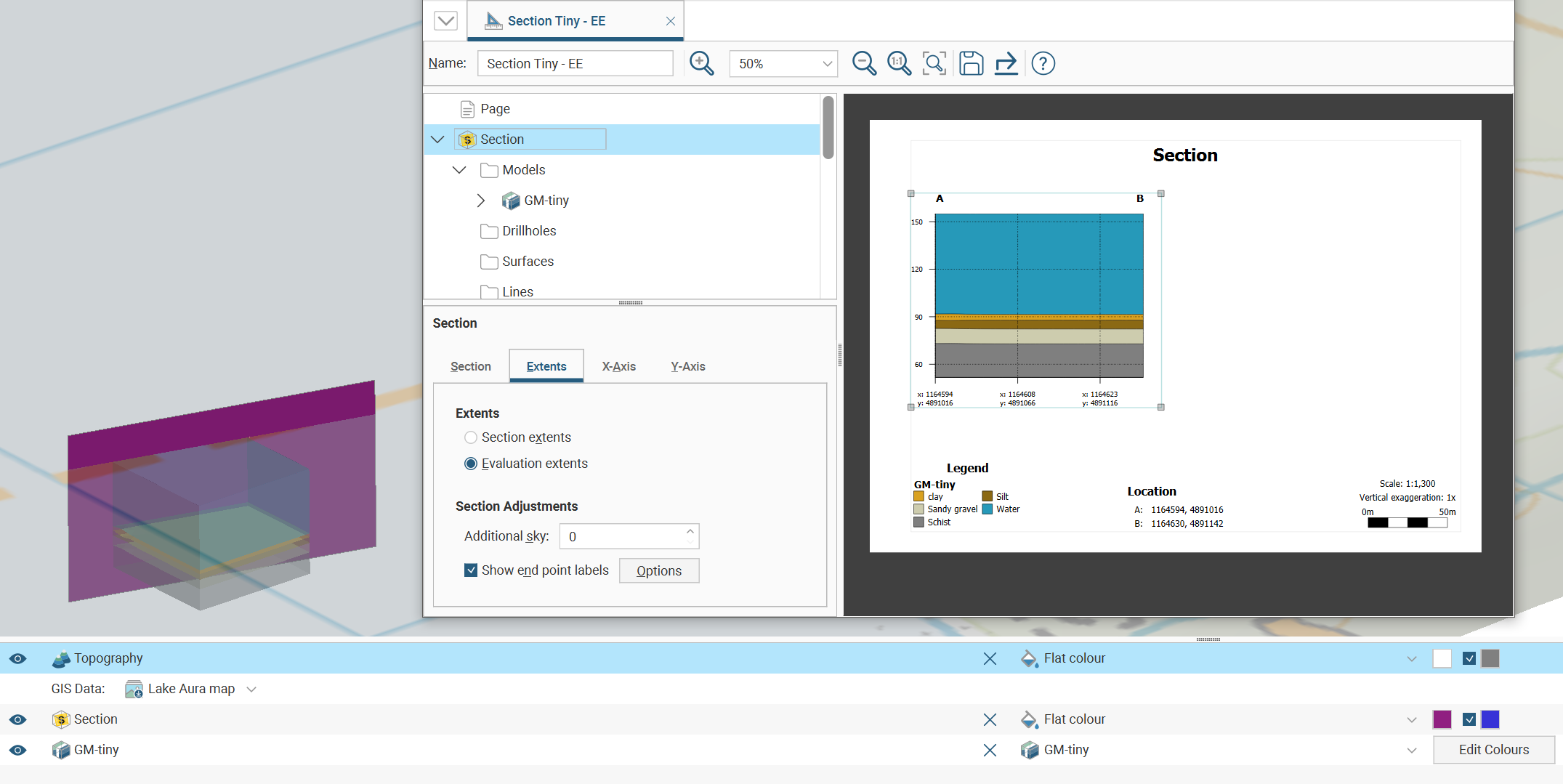
Task: Open the Lake Aura map GIS dropdown
Action: 251,689
